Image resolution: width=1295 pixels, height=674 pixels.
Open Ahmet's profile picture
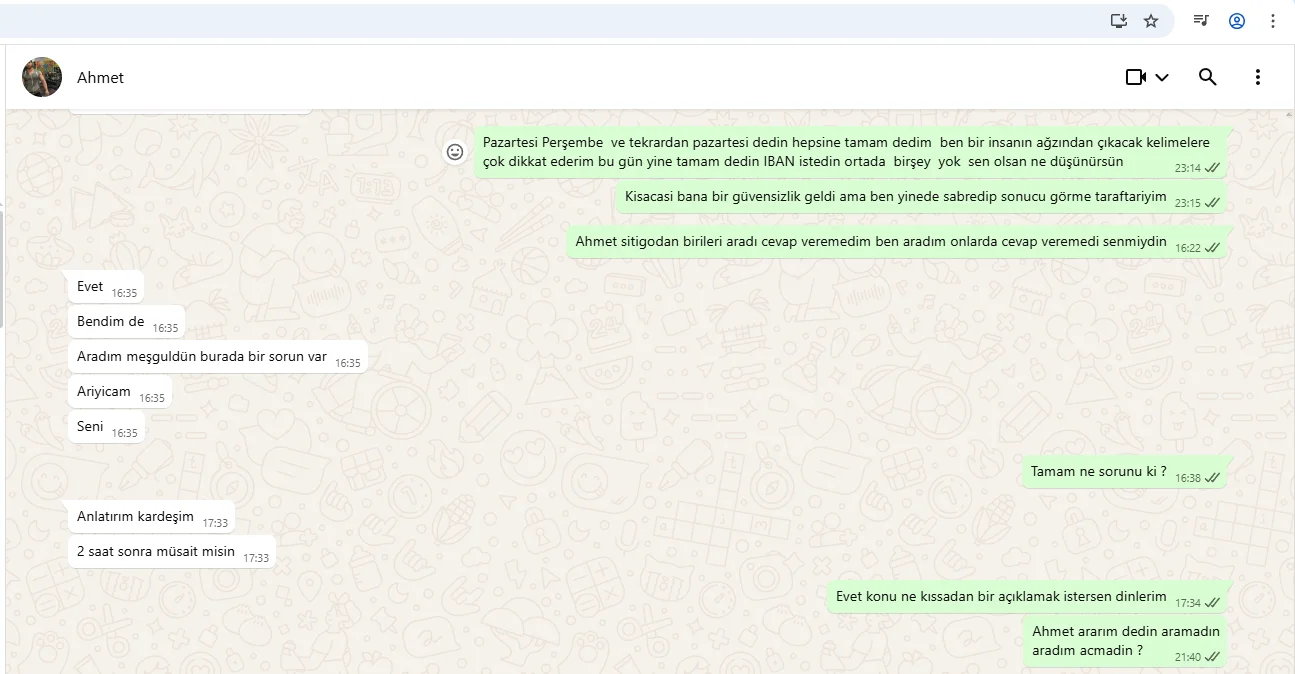42,77
